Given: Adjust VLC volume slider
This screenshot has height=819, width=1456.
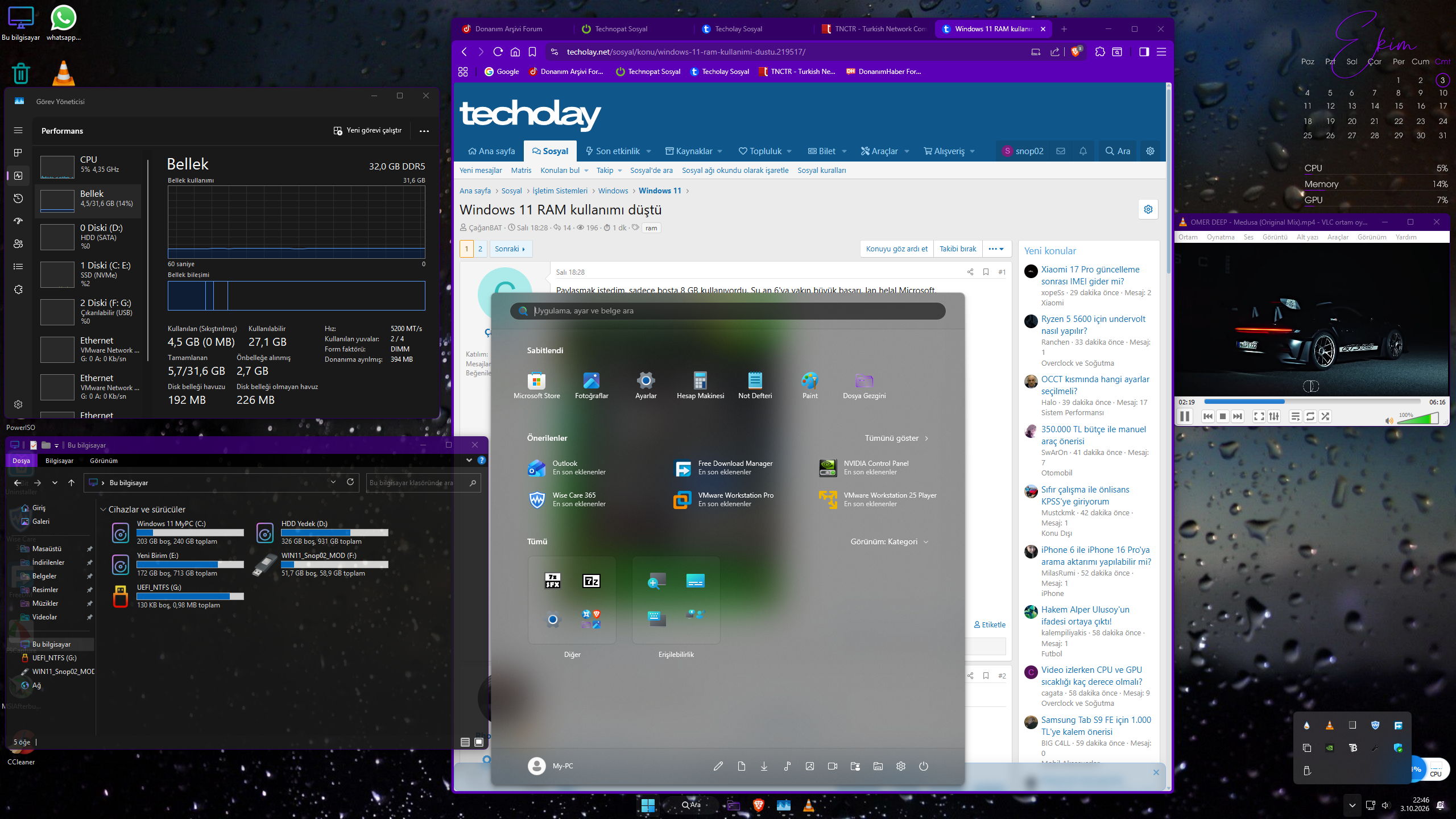Looking at the screenshot, I should tap(1417, 419).
